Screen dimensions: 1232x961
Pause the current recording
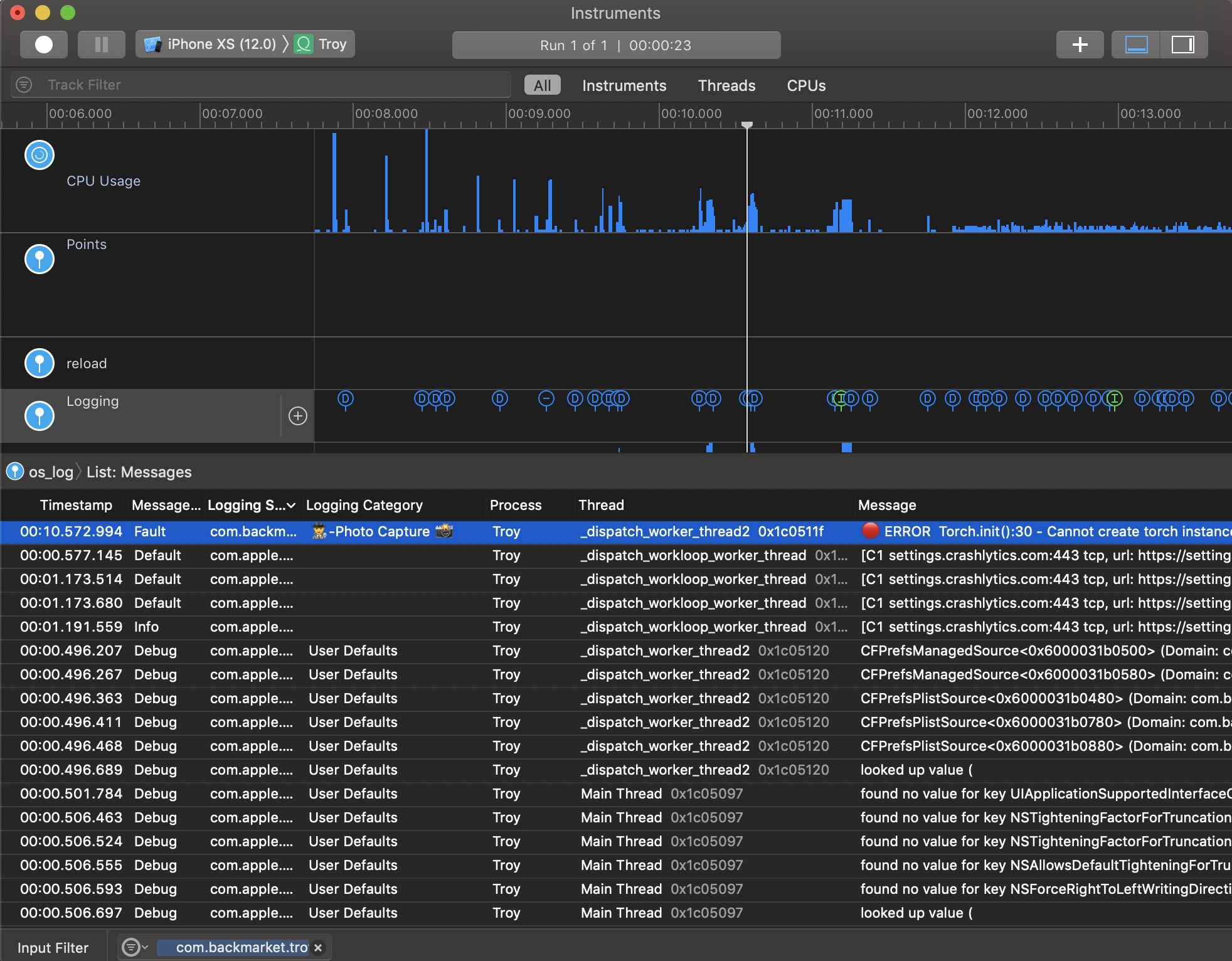(x=101, y=45)
